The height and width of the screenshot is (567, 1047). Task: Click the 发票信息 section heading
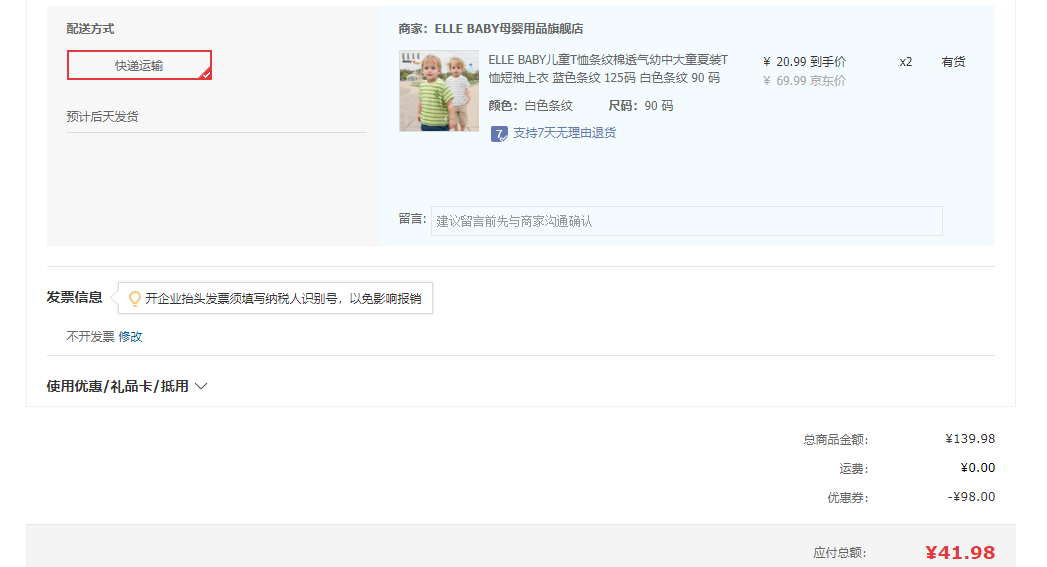point(74,297)
